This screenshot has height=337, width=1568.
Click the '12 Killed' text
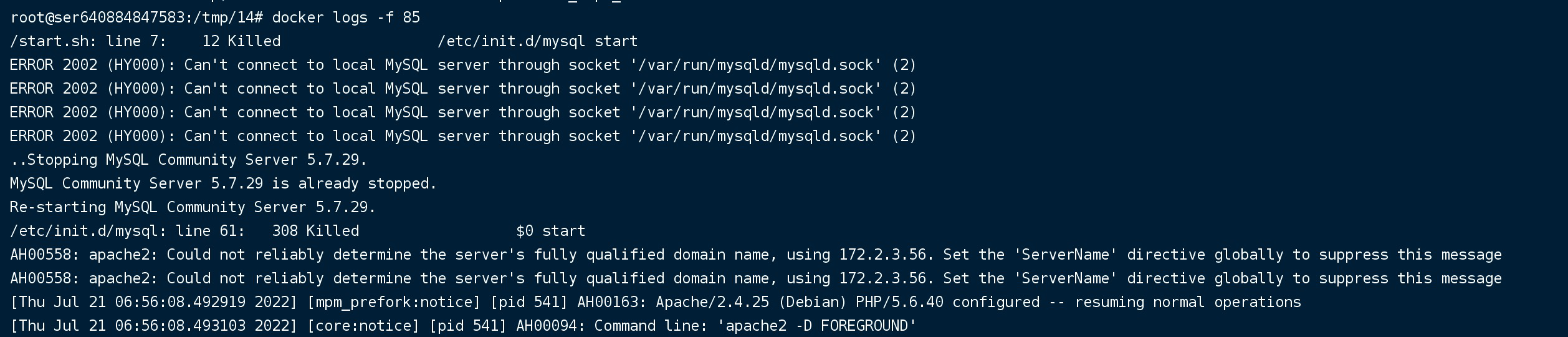(x=241, y=41)
